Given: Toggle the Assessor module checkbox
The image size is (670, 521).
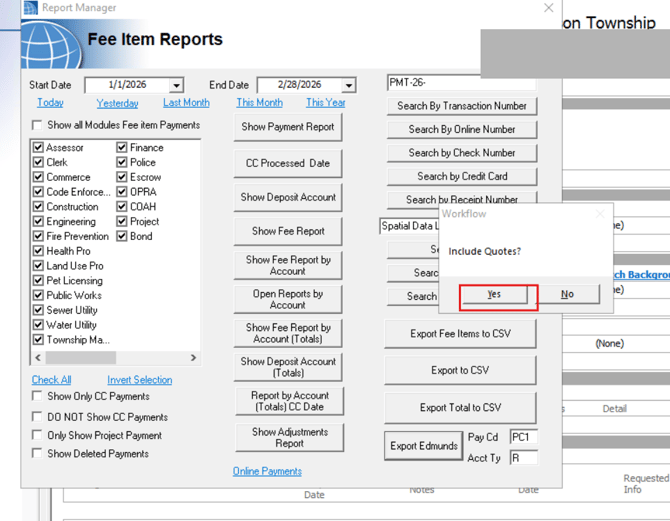Looking at the screenshot, I should pos(38,148).
